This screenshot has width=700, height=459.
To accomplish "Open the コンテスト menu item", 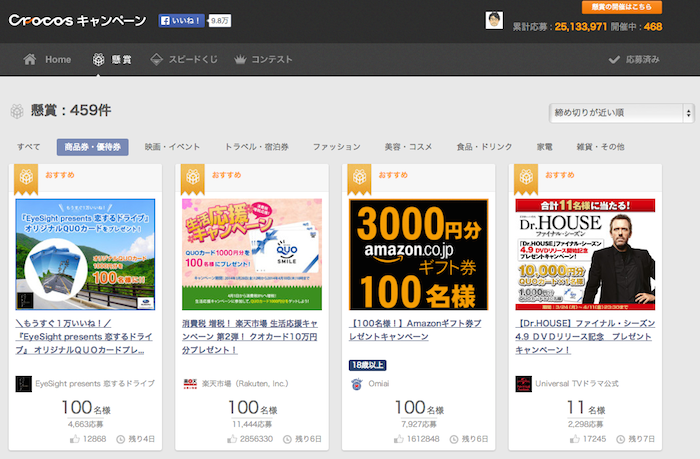I will pyautogui.click(x=272, y=59).
